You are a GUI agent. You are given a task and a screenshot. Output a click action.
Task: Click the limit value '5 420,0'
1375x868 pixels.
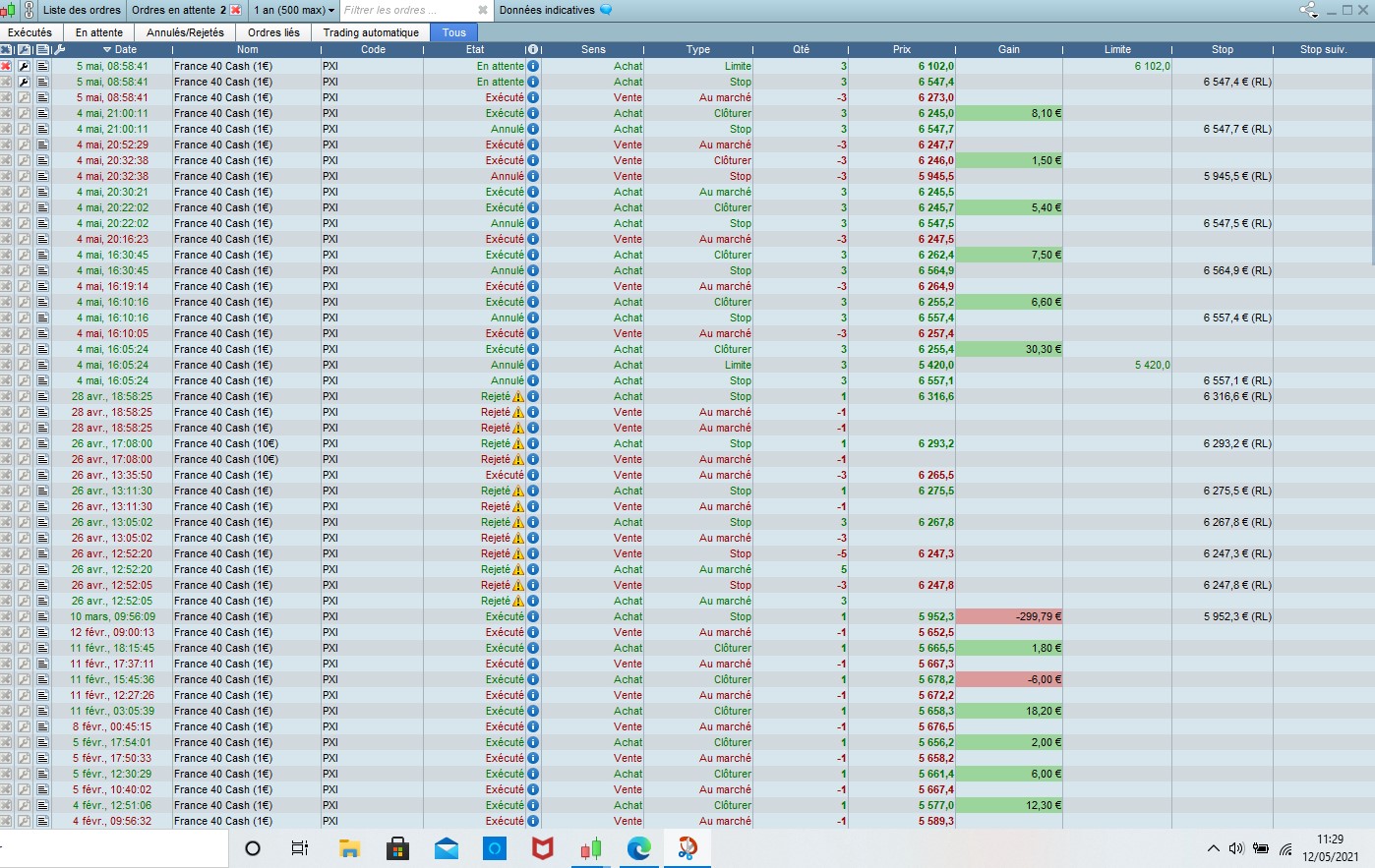coord(1152,365)
